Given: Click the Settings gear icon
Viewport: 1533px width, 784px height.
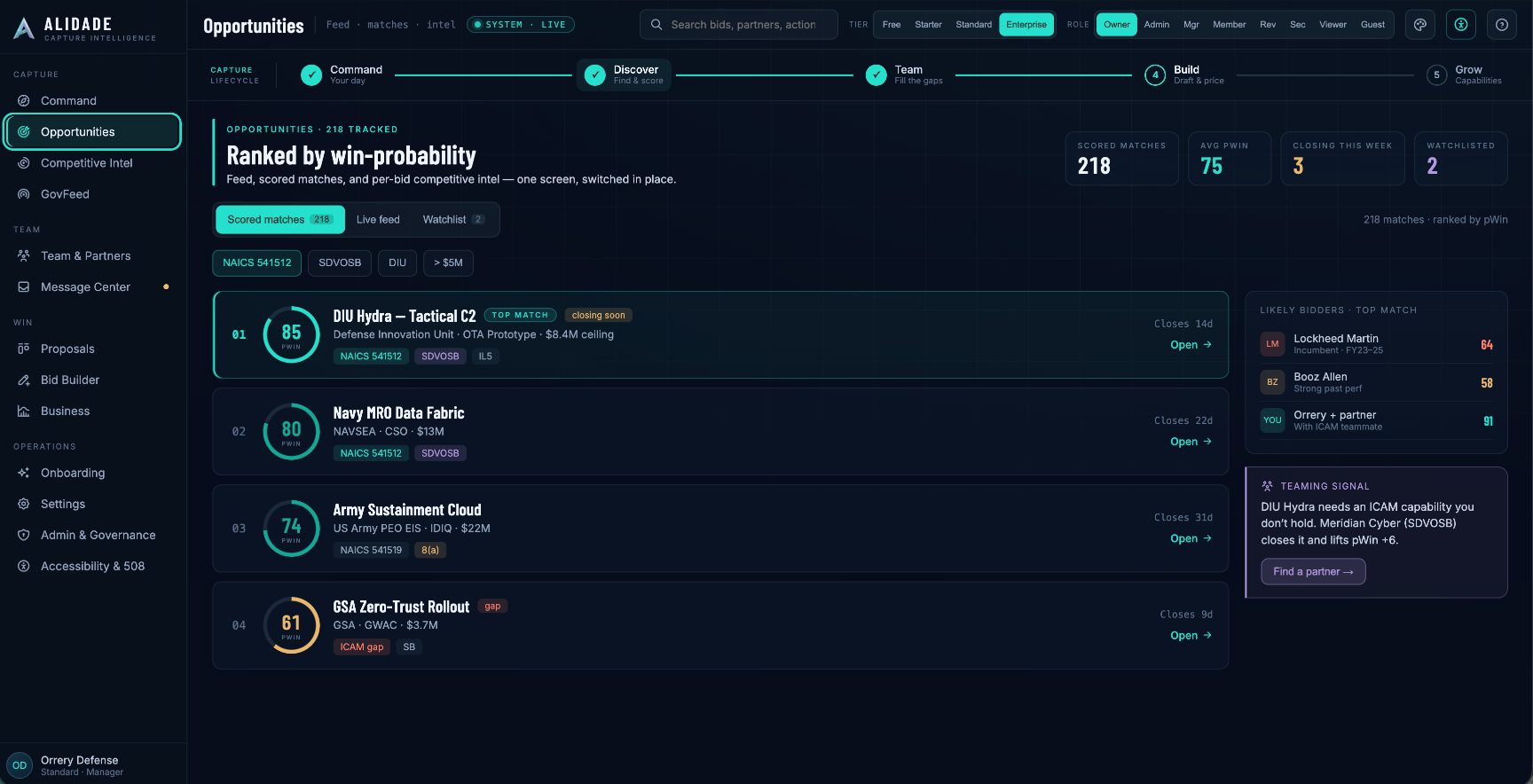Looking at the screenshot, I should [24, 505].
